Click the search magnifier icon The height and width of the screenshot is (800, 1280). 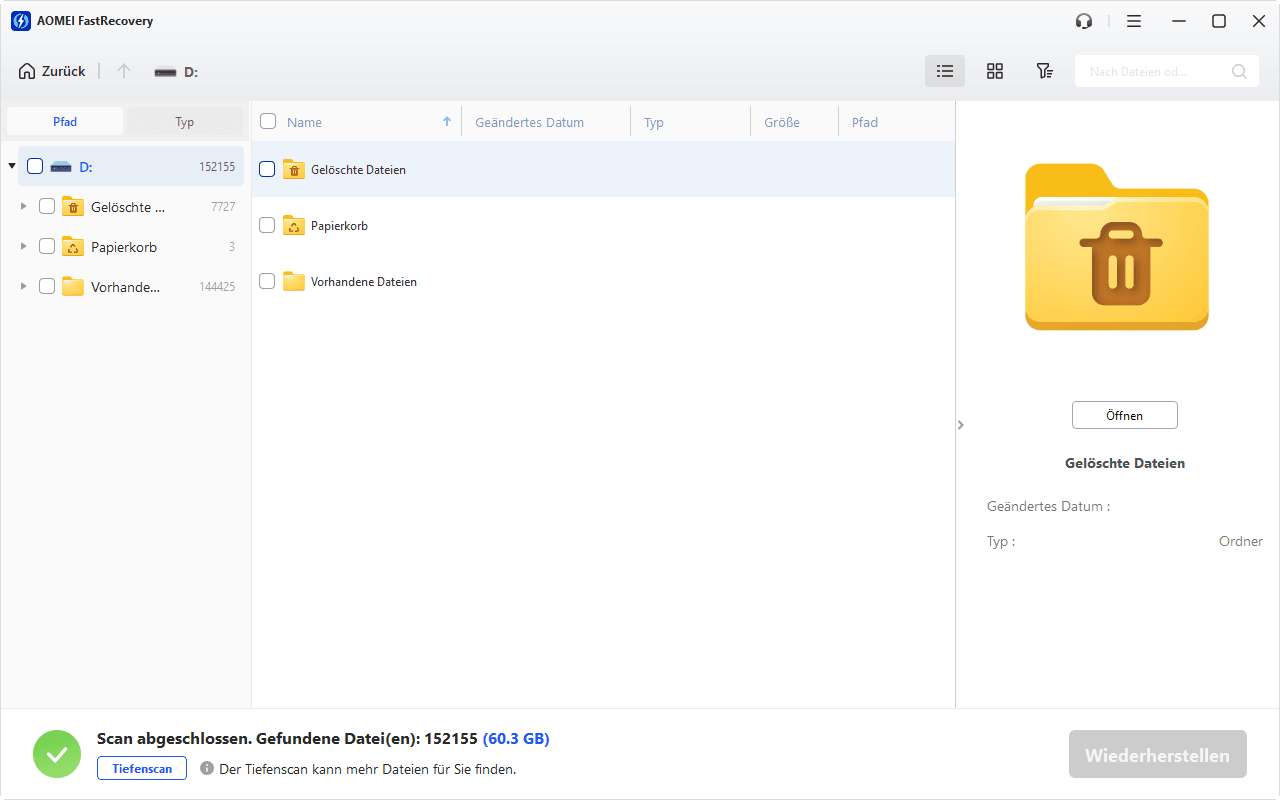coord(1239,71)
